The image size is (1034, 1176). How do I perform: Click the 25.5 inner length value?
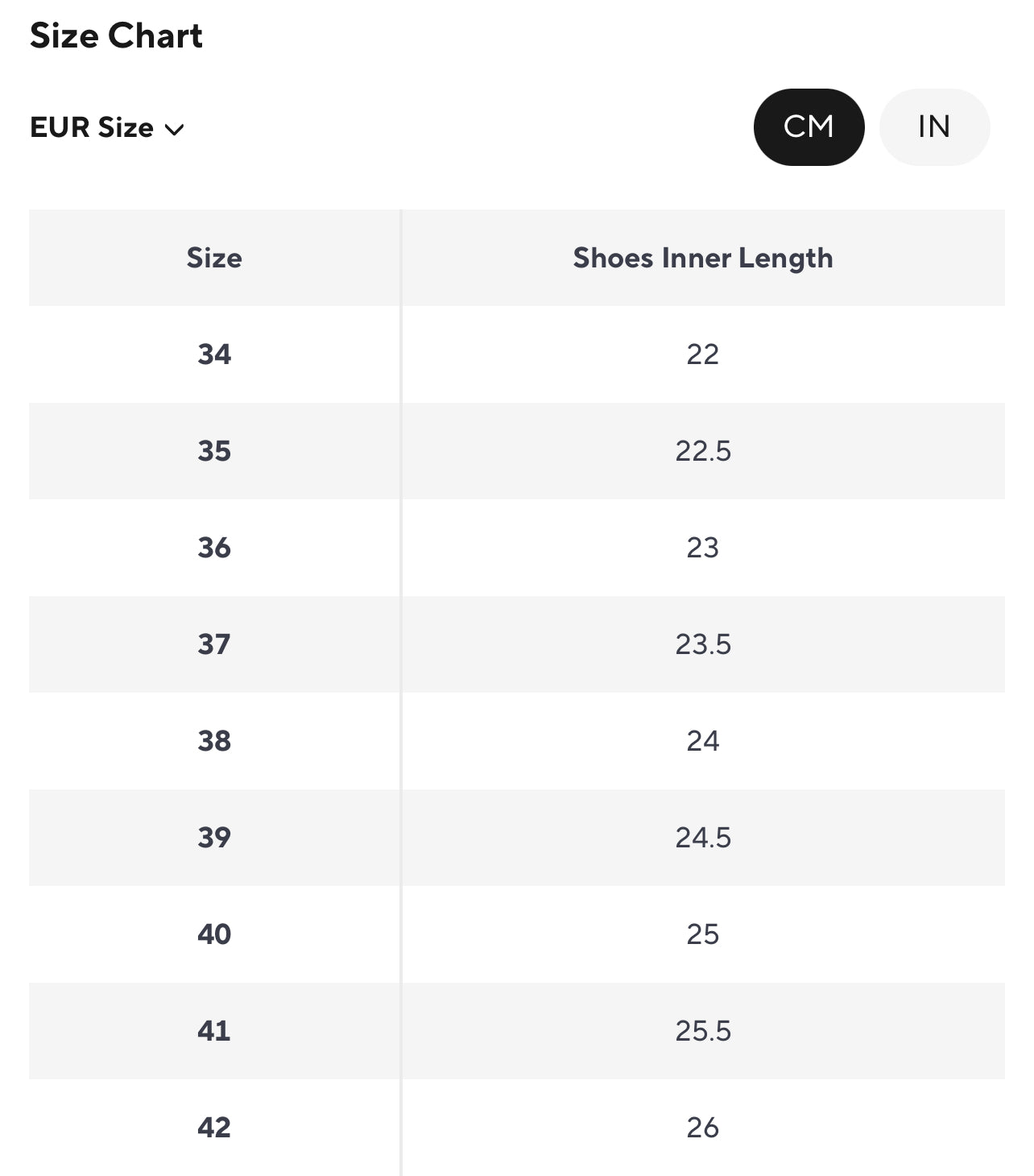point(703,1031)
